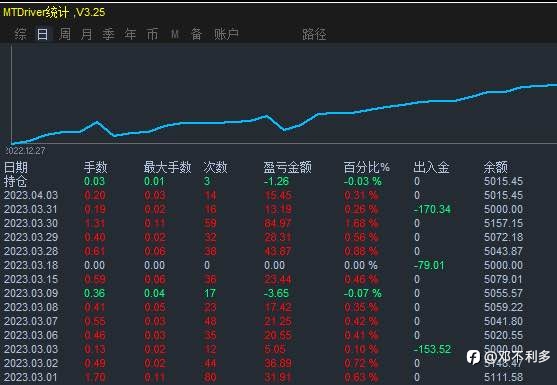Image resolution: width=557 pixels, height=385 pixels.
Task: Click the 5055.57 balance value
Action: click(503, 293)
